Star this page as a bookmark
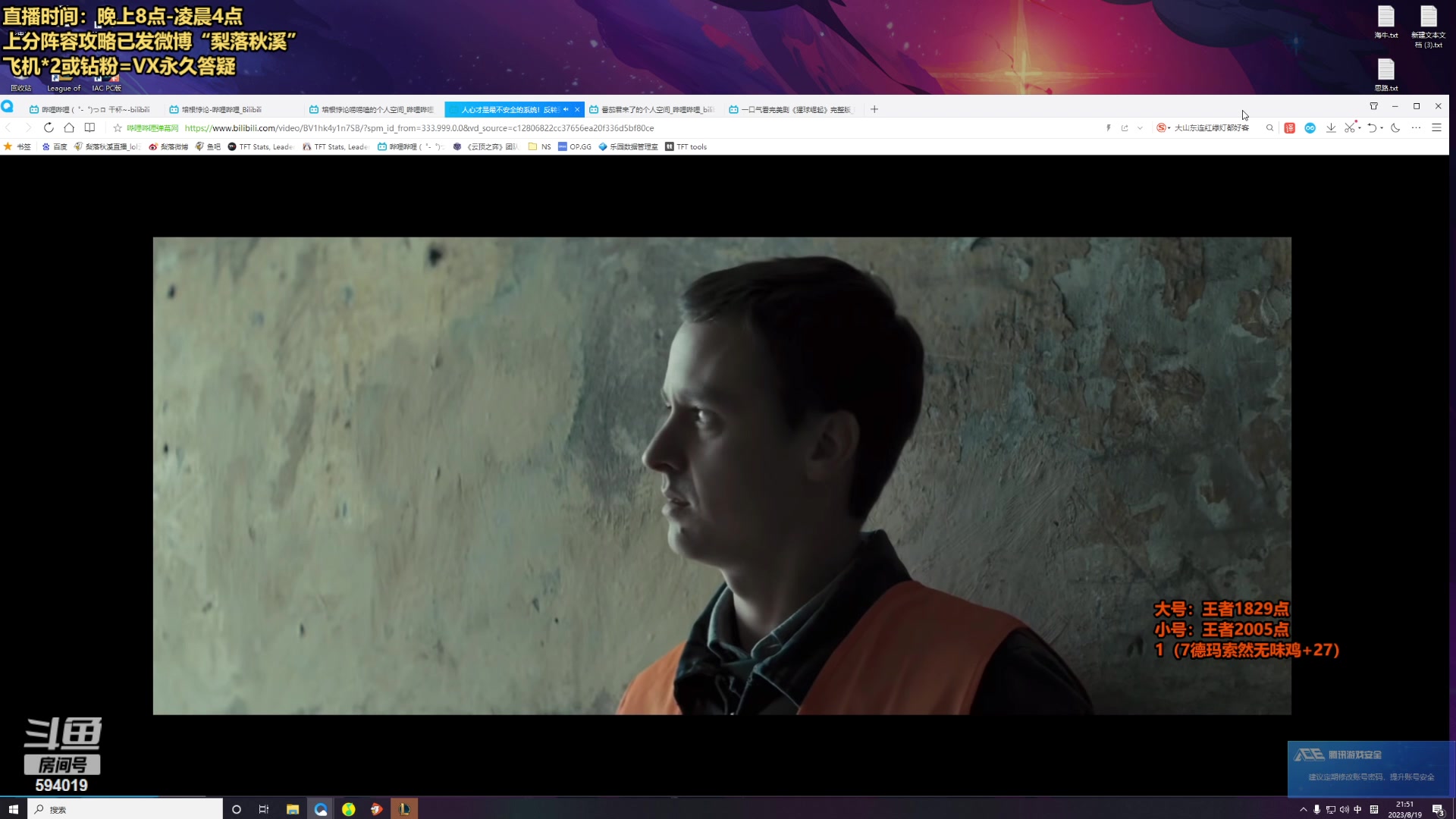 (118, 128)
